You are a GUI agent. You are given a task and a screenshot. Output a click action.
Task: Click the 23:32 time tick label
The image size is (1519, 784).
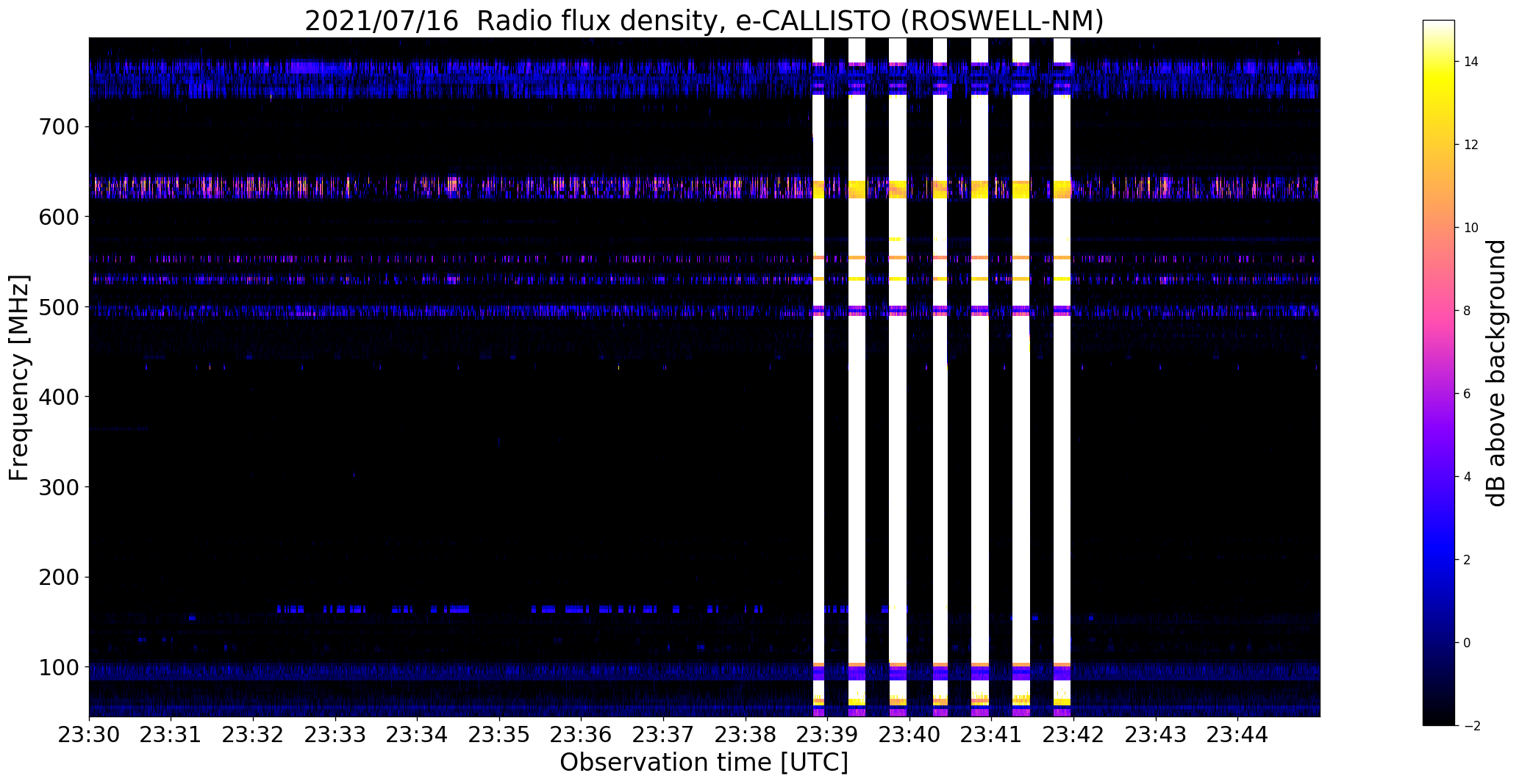pos(253,735)
